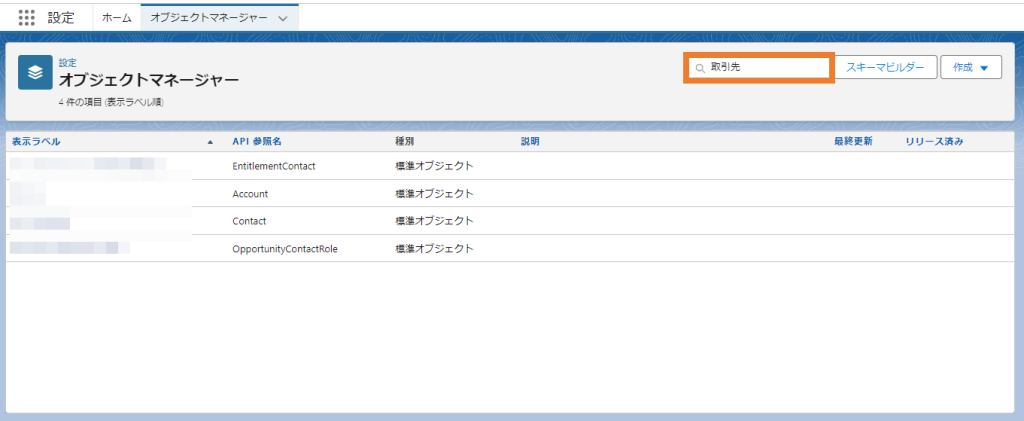Image resolution: width=1024 pixels, height=421 pixels.
Task: Click the 4 件の項目 (表示ラベル順) count text
Action: click(110, 102)
